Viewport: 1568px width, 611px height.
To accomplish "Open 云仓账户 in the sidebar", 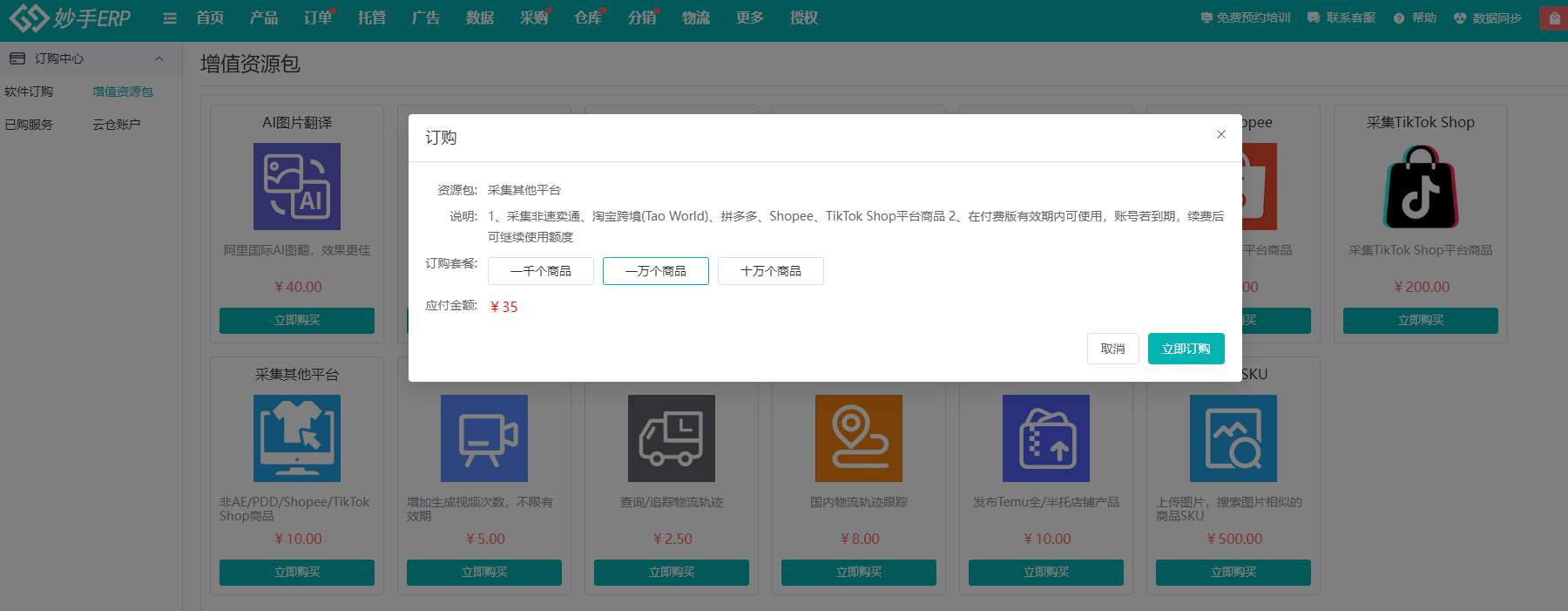I will click(117, 125).
